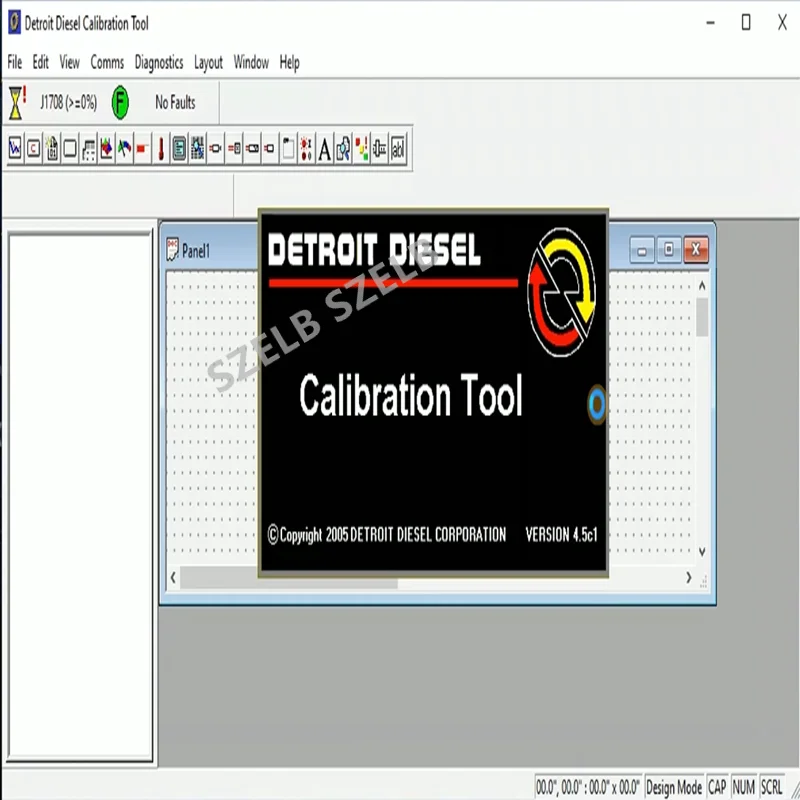Select the 01 data document tool

[52, 148]
